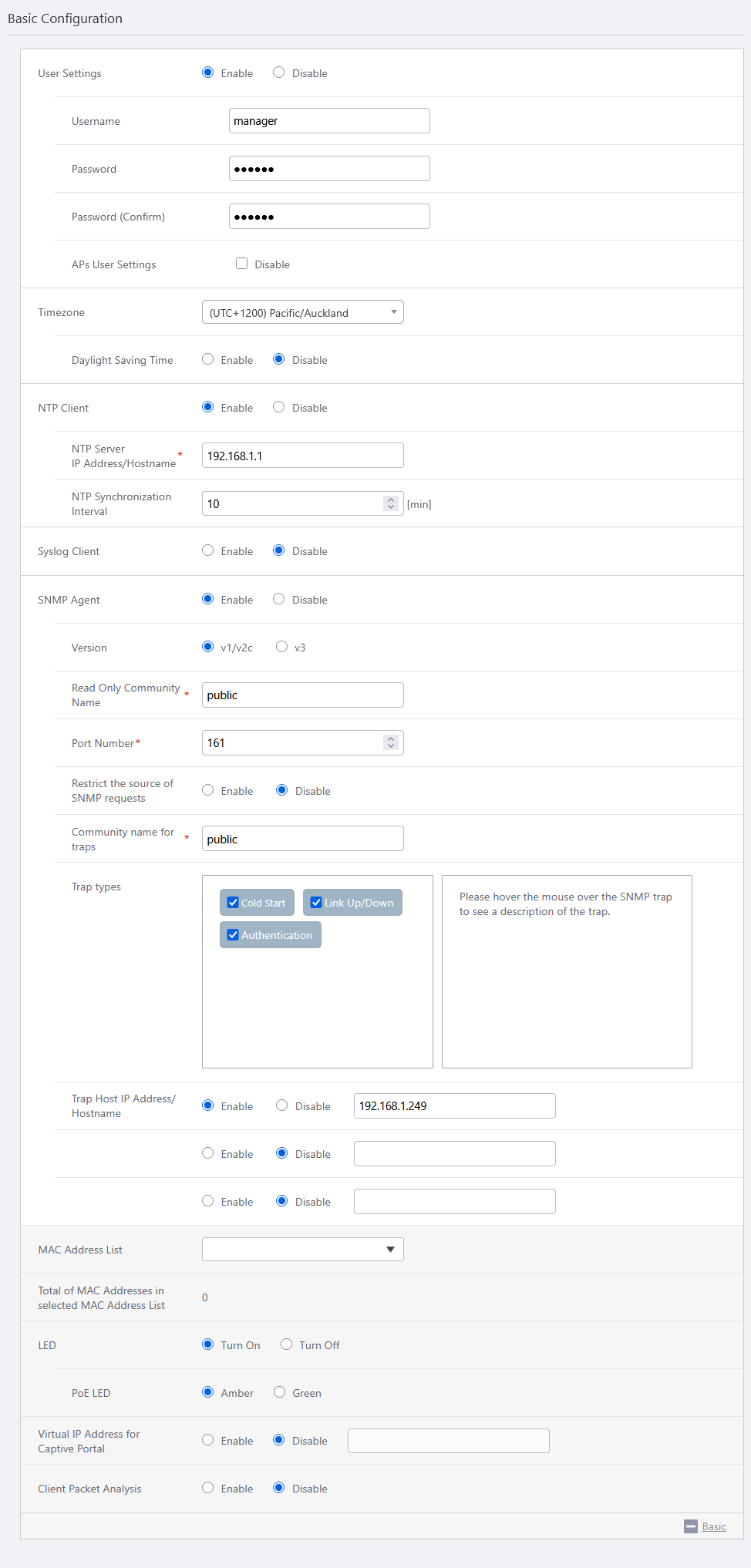Image resolution: width=751 pixels, height=1568 pixels.
Task: Click the Read Only Community Name field
Action: (302, 695)
